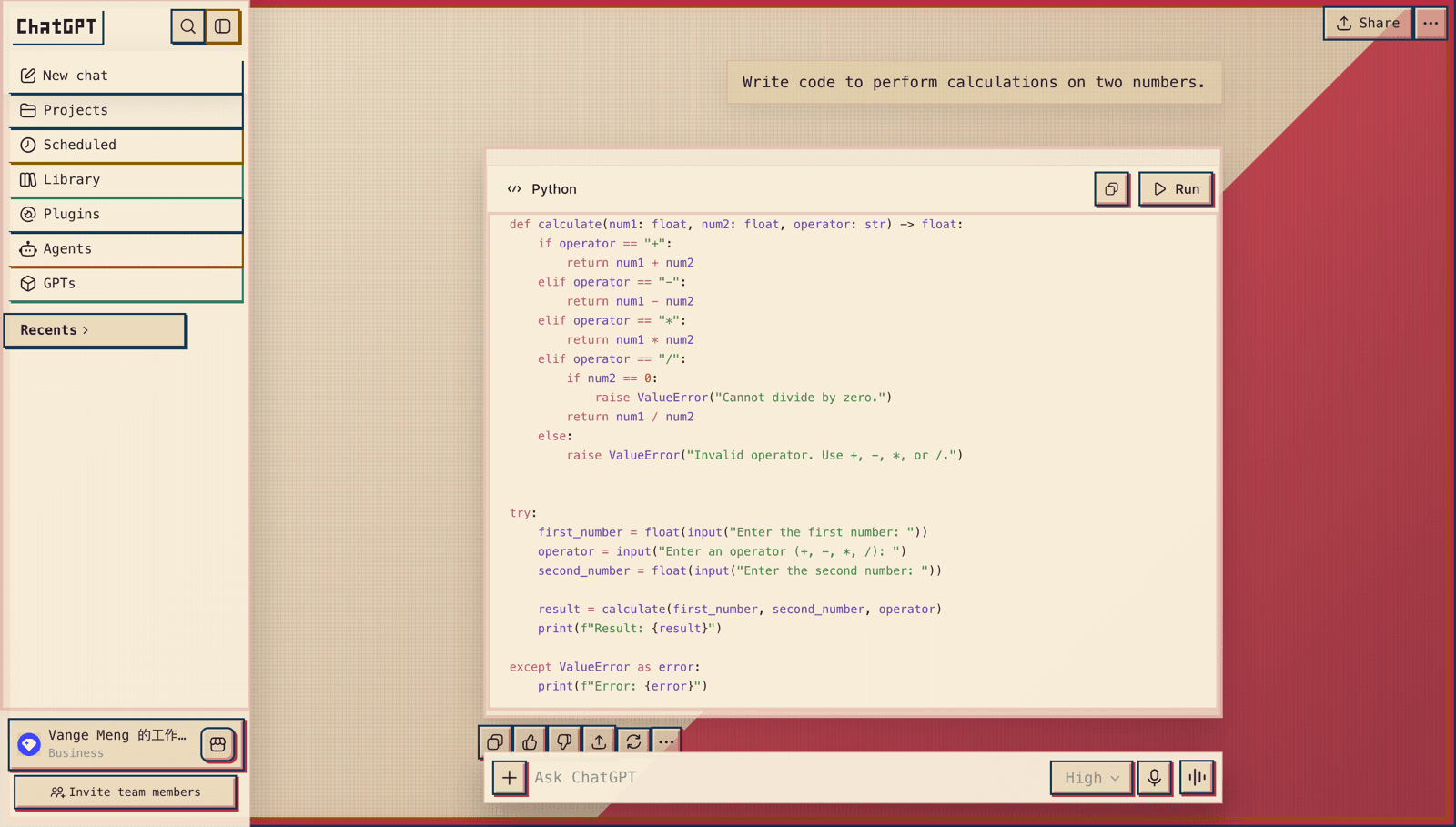Expand the Recents list
The image size is (1456, 827).
95,330
